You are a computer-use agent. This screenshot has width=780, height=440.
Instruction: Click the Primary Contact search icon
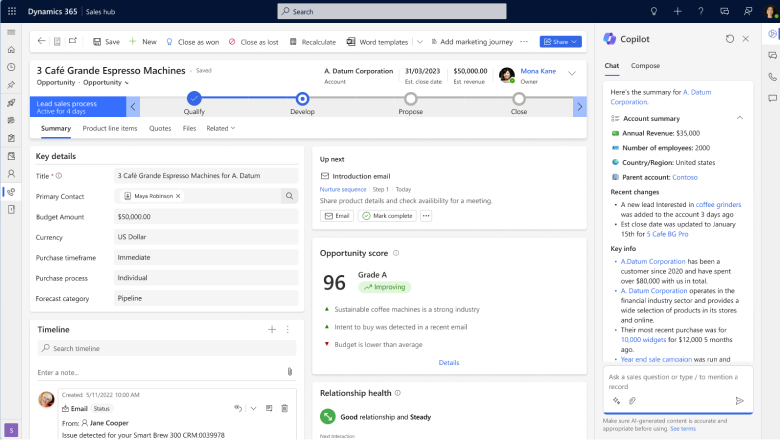click(290, 196)
